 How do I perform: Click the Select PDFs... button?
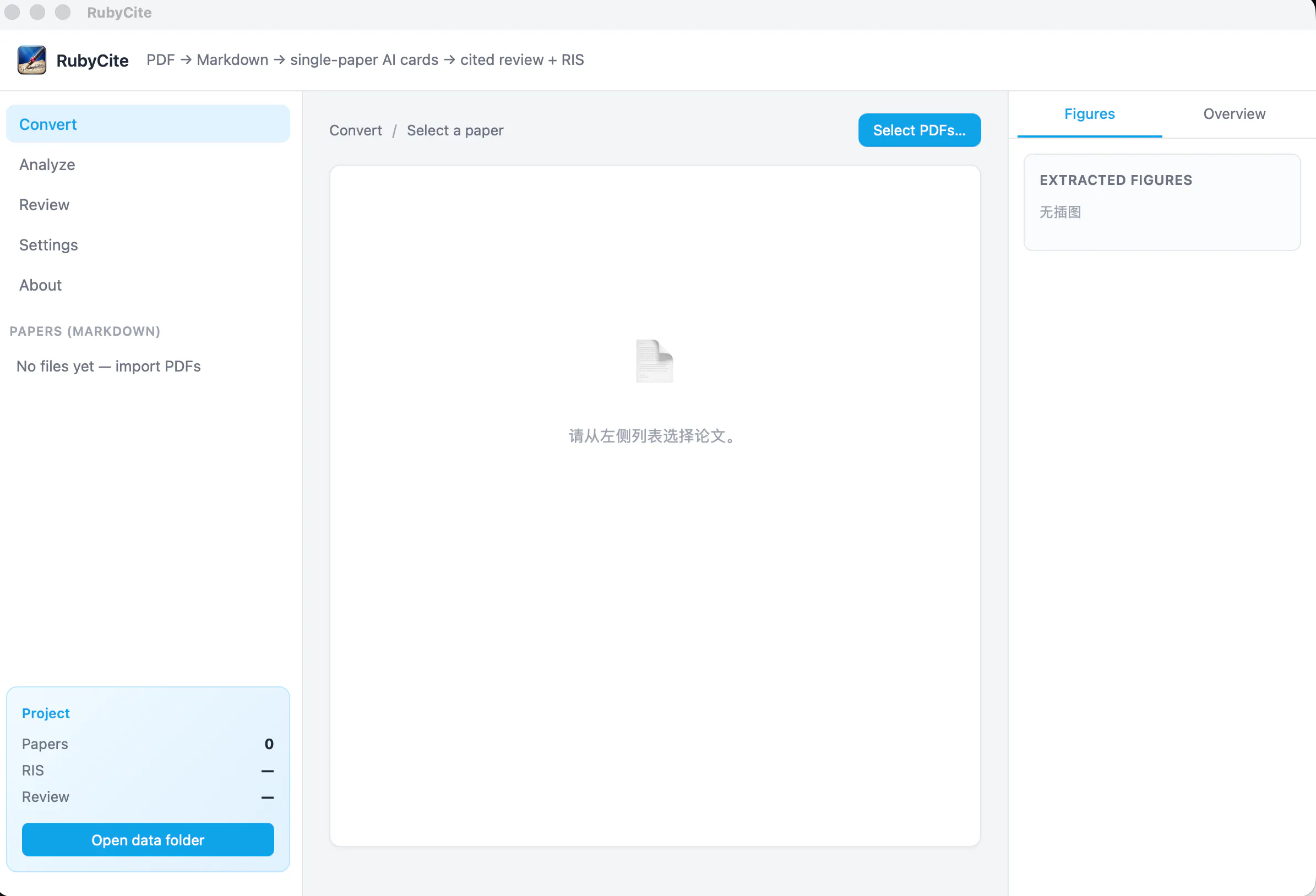click(x=919, y=130)
